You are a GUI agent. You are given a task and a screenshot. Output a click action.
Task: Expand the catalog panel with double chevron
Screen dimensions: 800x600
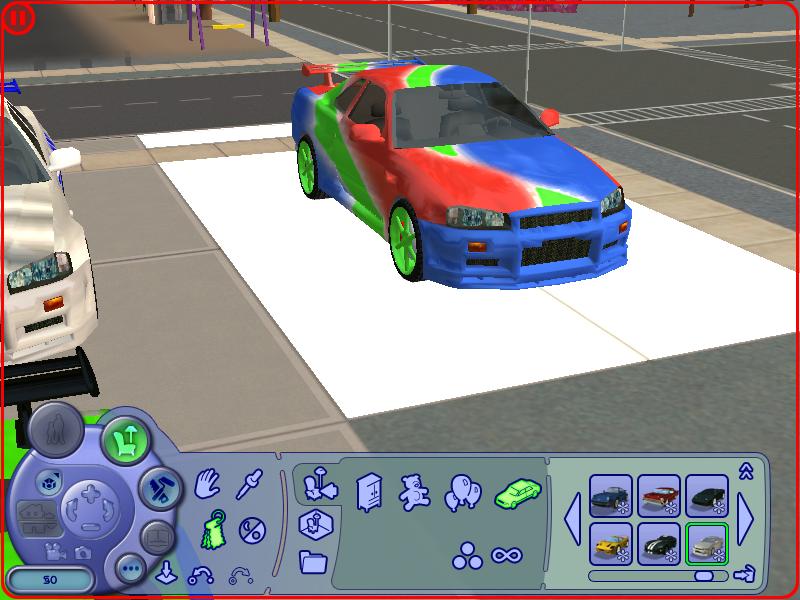(745, 470)
